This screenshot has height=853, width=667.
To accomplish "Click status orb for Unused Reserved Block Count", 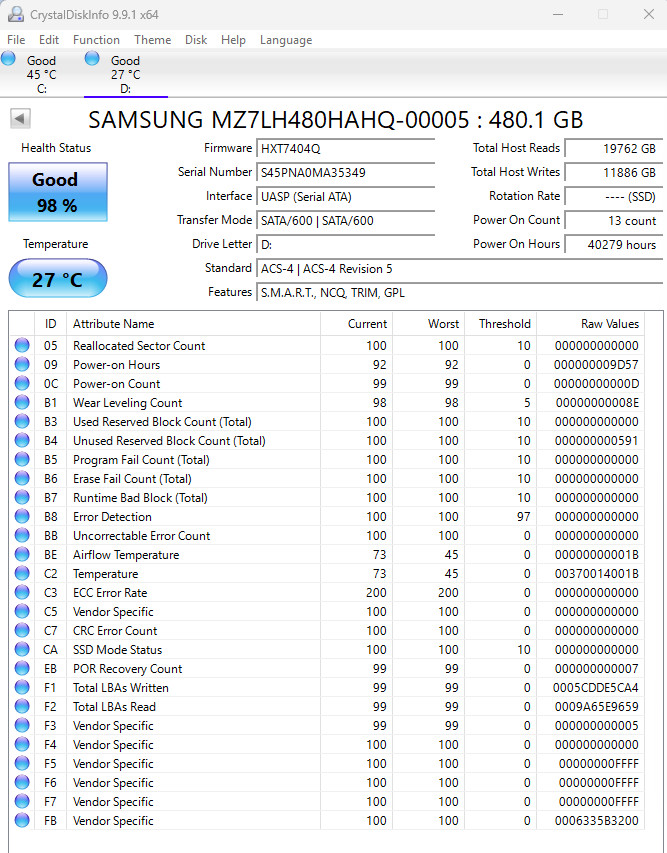I will click(x=22, y=441).
